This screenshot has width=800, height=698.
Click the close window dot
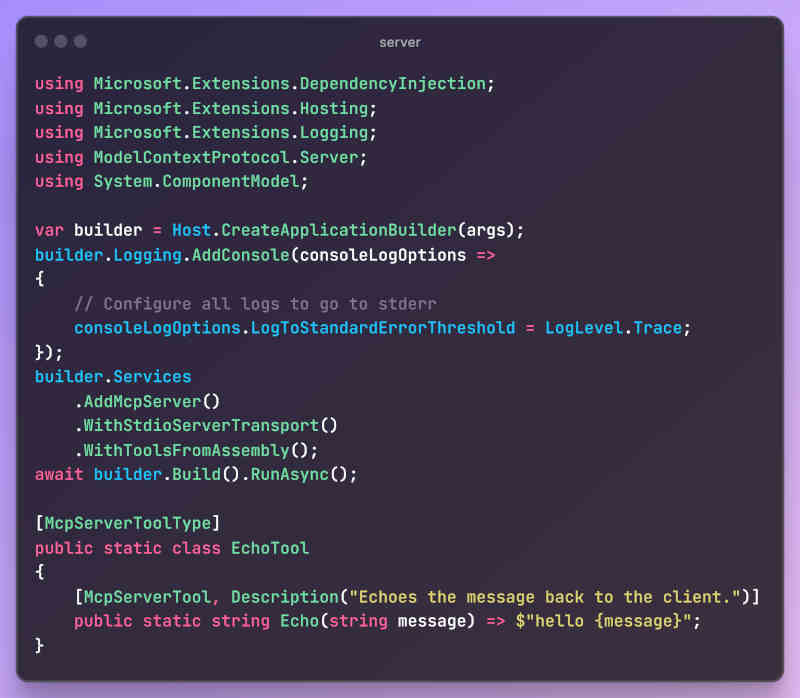point(41,41)
